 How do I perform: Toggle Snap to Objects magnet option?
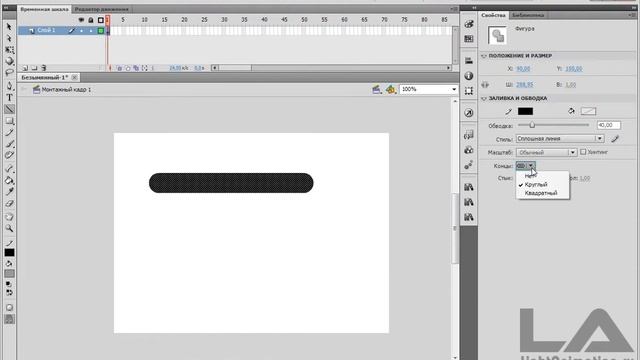pyautogui.click(x=9, y=319)
